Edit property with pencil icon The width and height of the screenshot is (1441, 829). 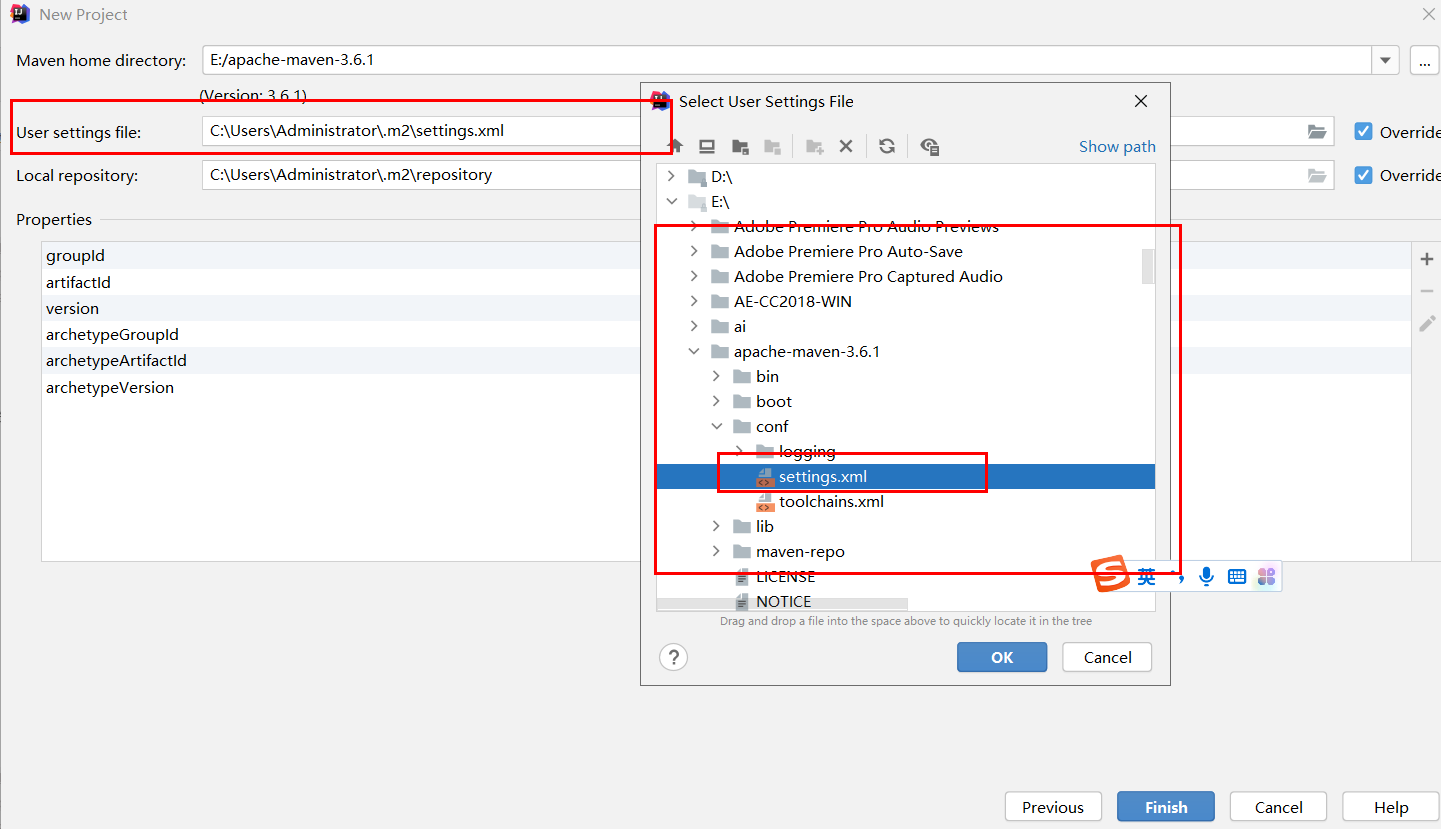[1427, 324]
